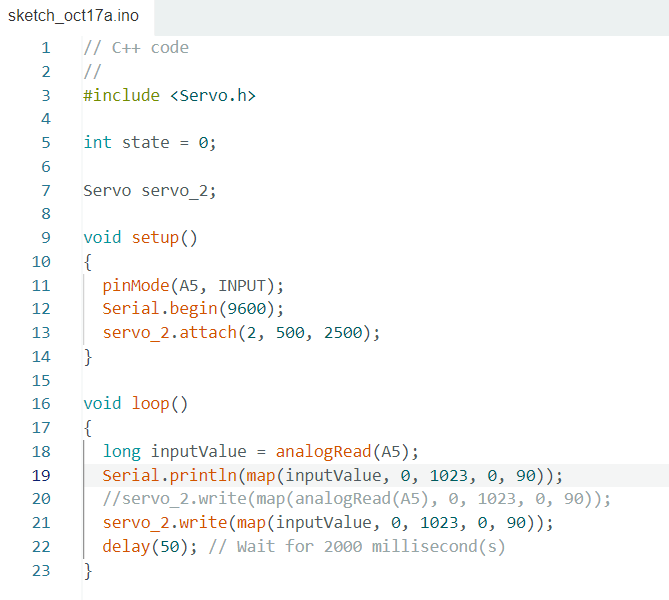Click Serial.begin(9600) on line 12
The height and width of the screenshot is (600, 669).
click(x=193, y=309)
